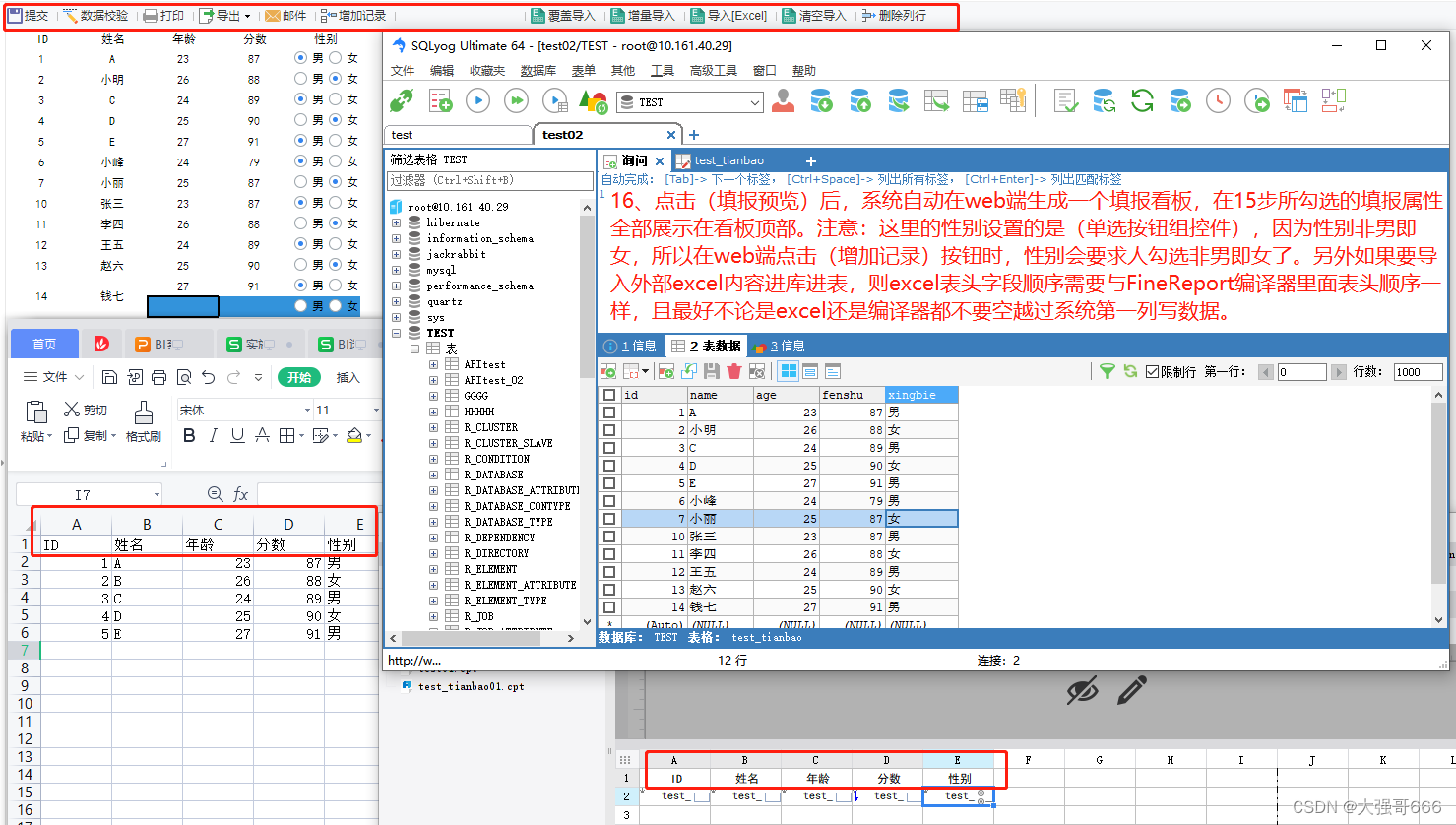Open the WPS 首页 tab
This screenshot has height=825, width=1456.
[x=44, y=344]
